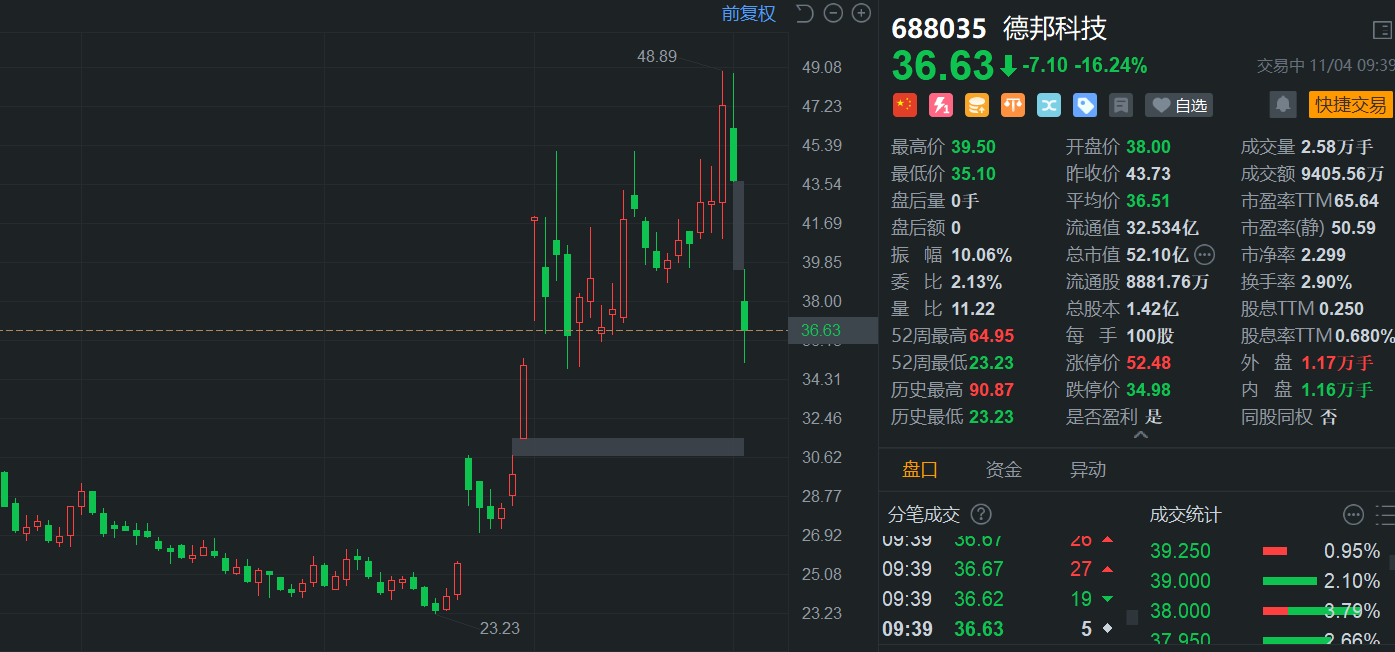Click the current price 36.63 headline
Viewport: 1395px width, 652px height.
(x=943, y=65)
